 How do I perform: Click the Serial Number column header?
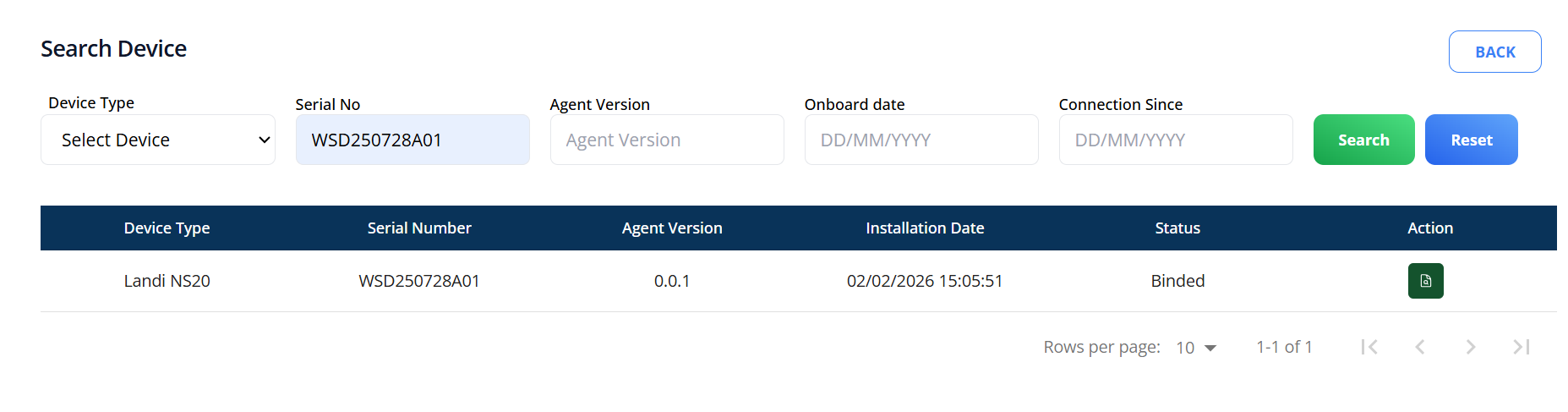tap(419, 228)
